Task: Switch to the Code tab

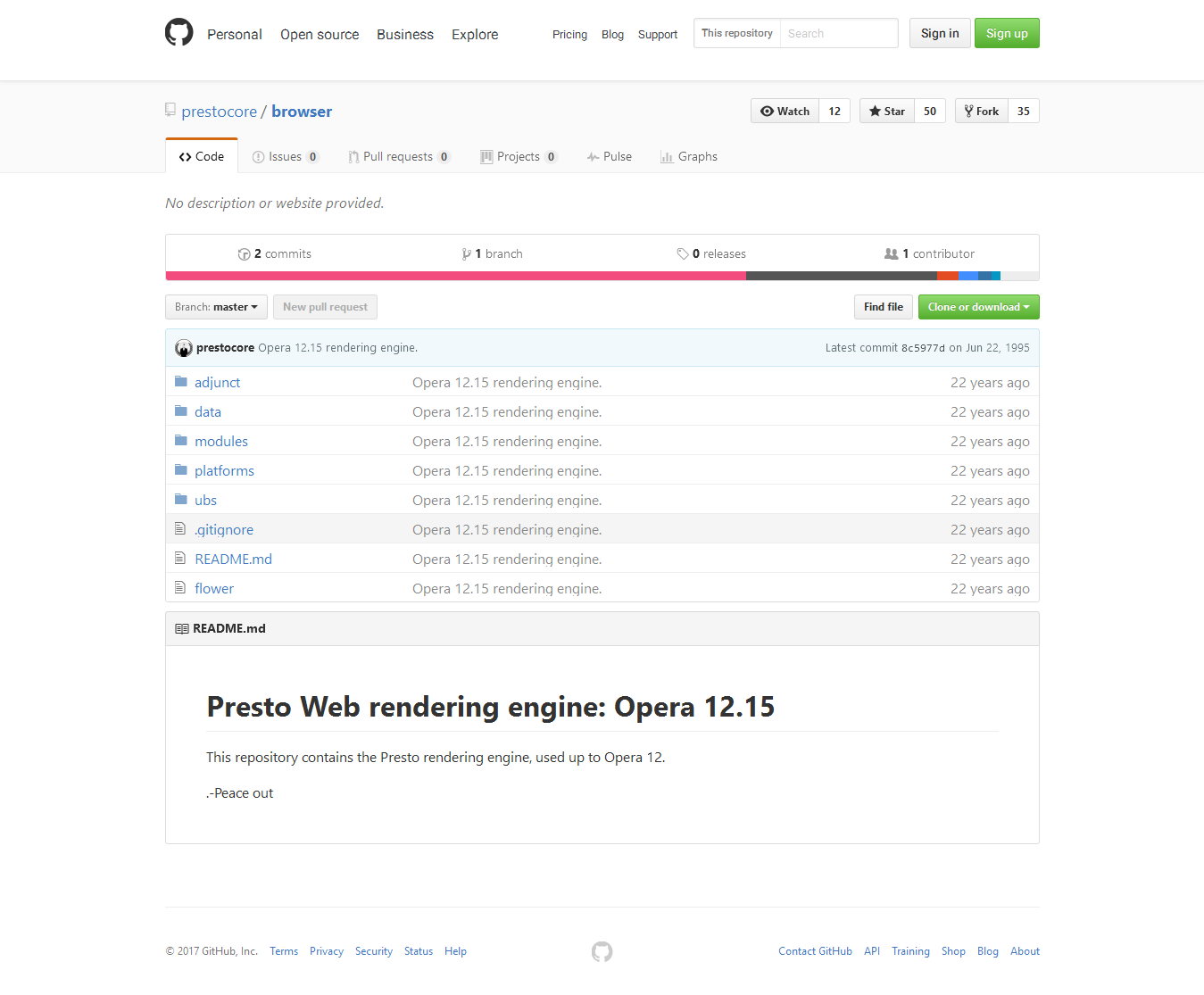Action: pos(202,156)
